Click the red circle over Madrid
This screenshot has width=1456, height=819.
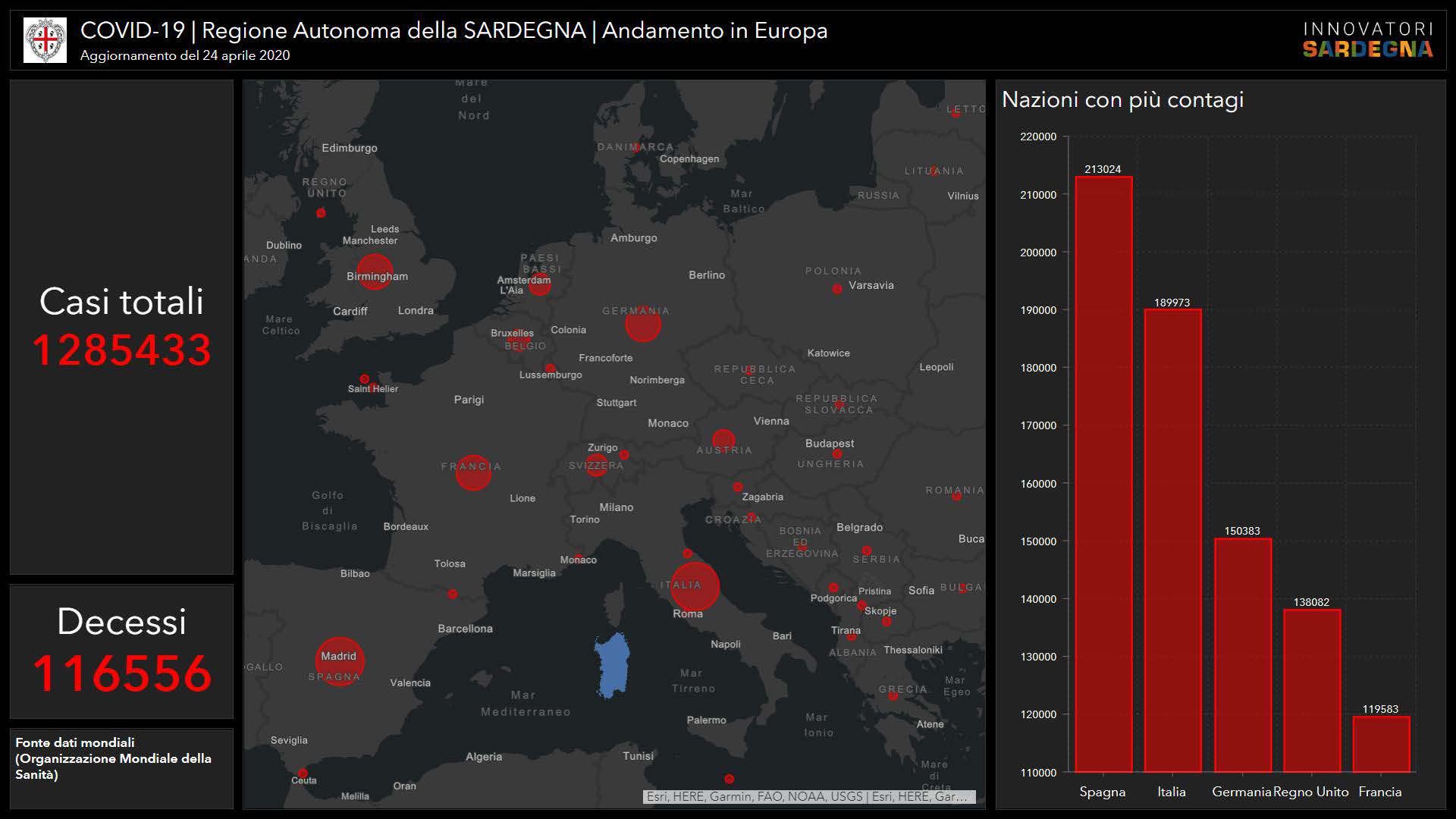point(340,661)
